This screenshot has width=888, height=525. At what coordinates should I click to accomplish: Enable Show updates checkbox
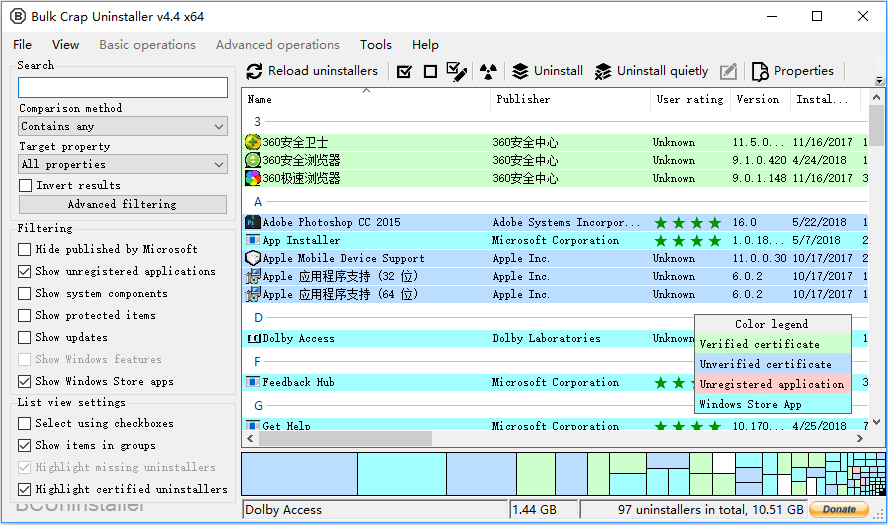click(24, 338)
